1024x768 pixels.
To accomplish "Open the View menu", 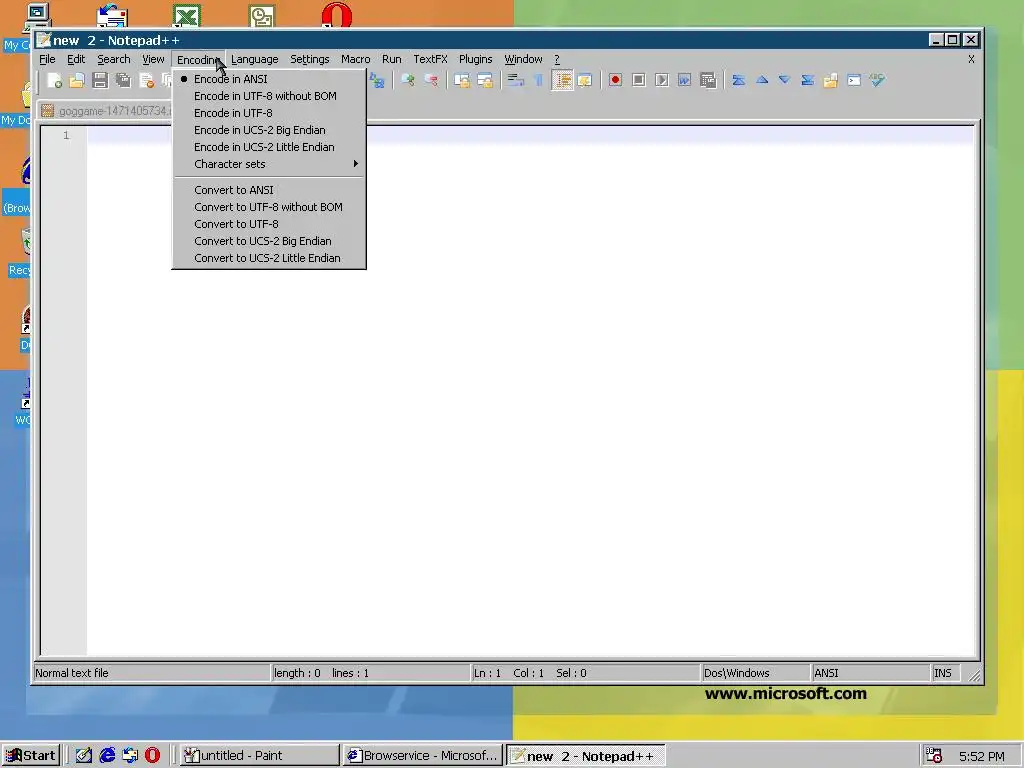I will point(153,59).
